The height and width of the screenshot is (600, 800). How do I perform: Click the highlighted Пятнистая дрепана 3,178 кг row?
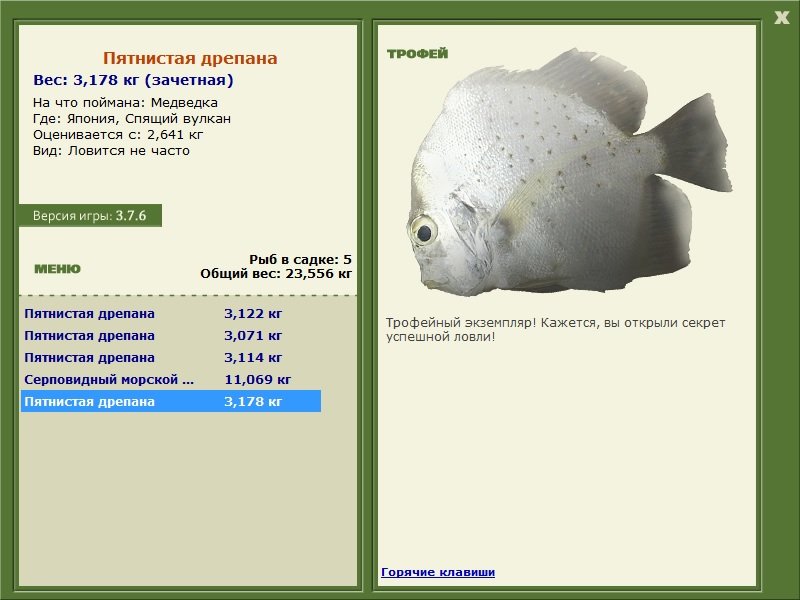(170, 401)
